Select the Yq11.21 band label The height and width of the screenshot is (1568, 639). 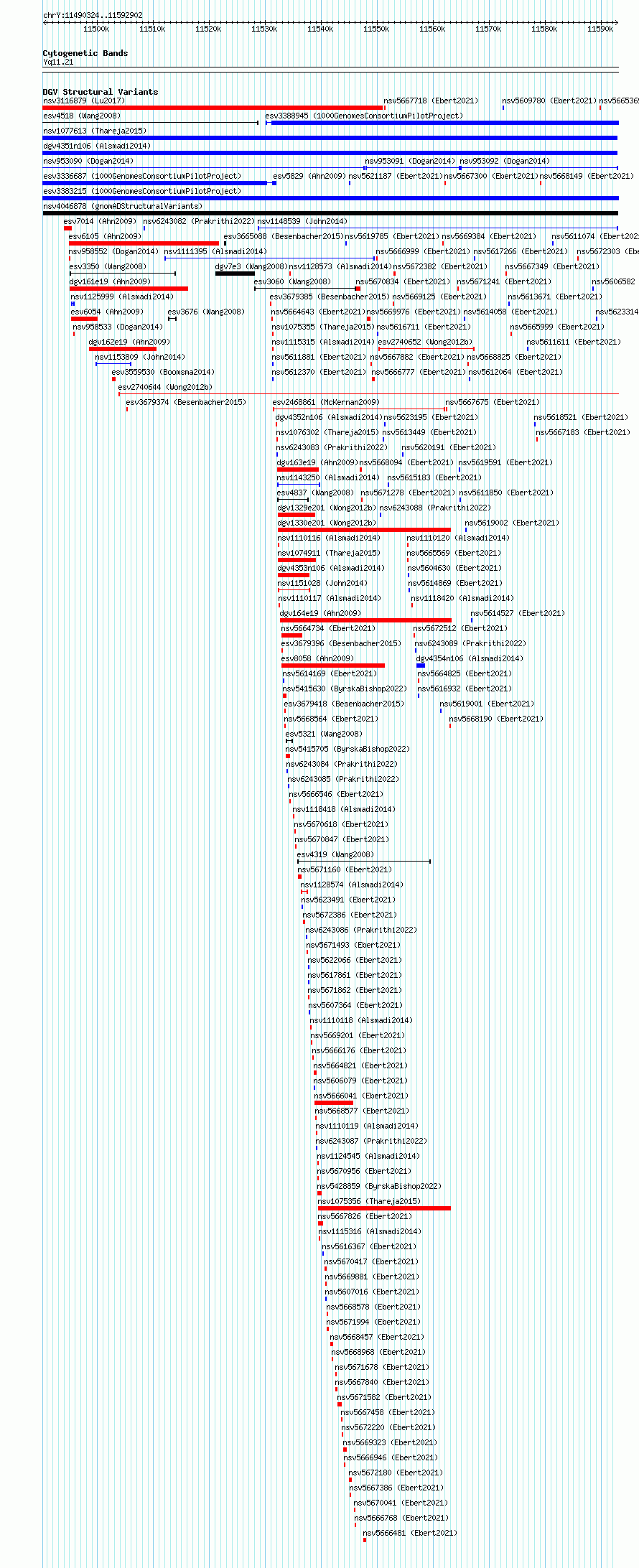tap(58, 62)
